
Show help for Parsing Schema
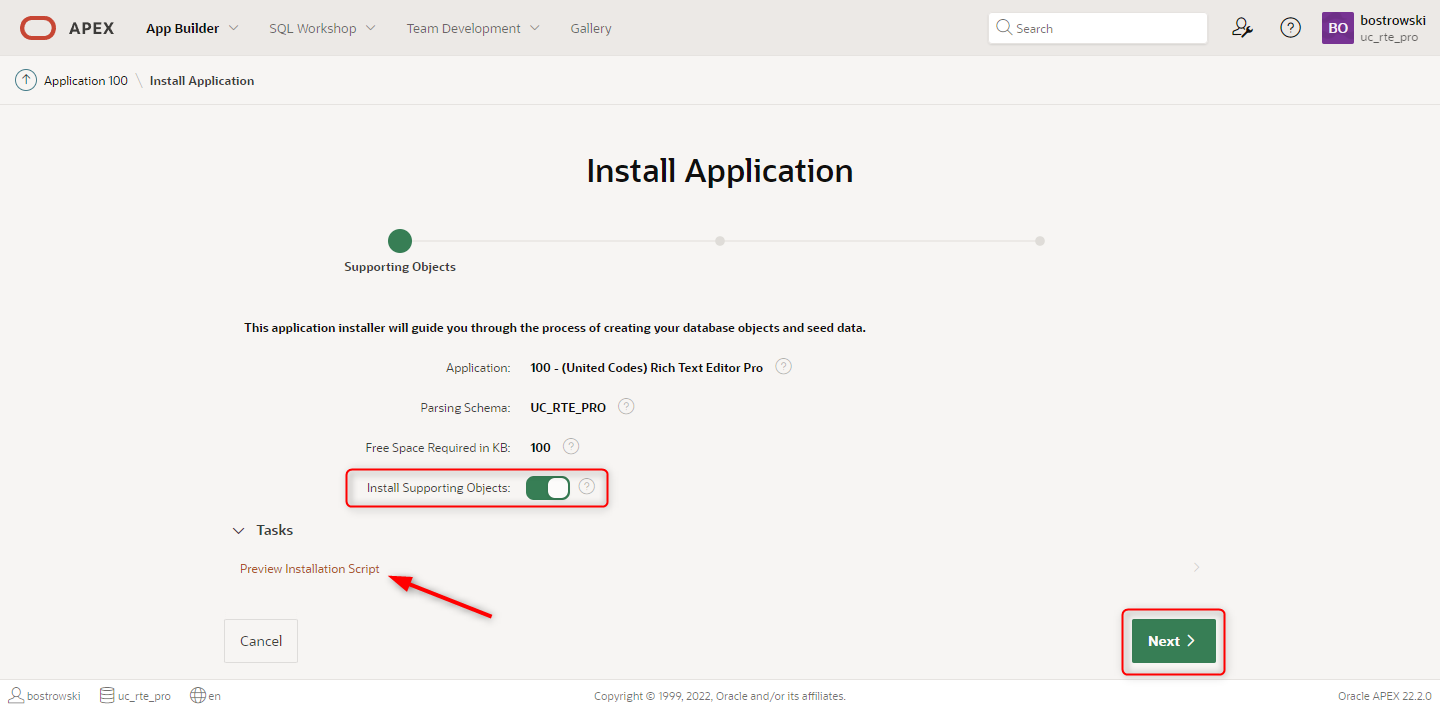point(626,406)
